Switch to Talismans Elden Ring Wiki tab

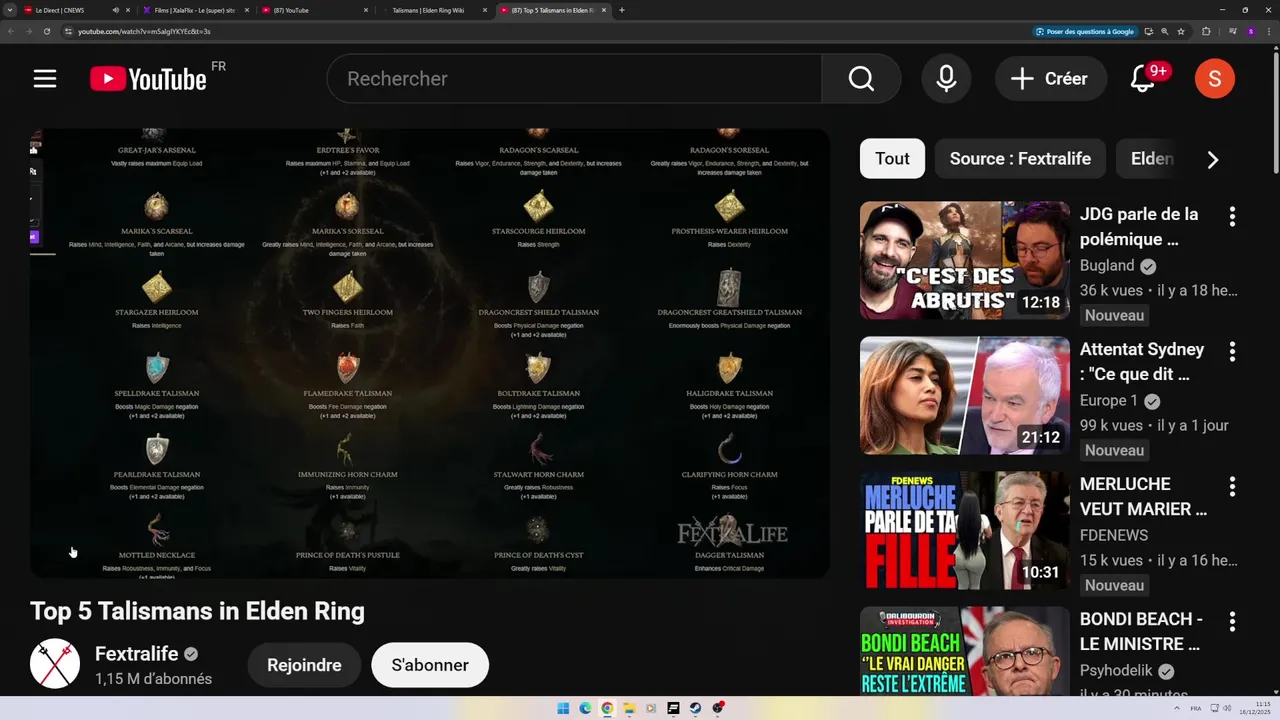pos(435,10)
